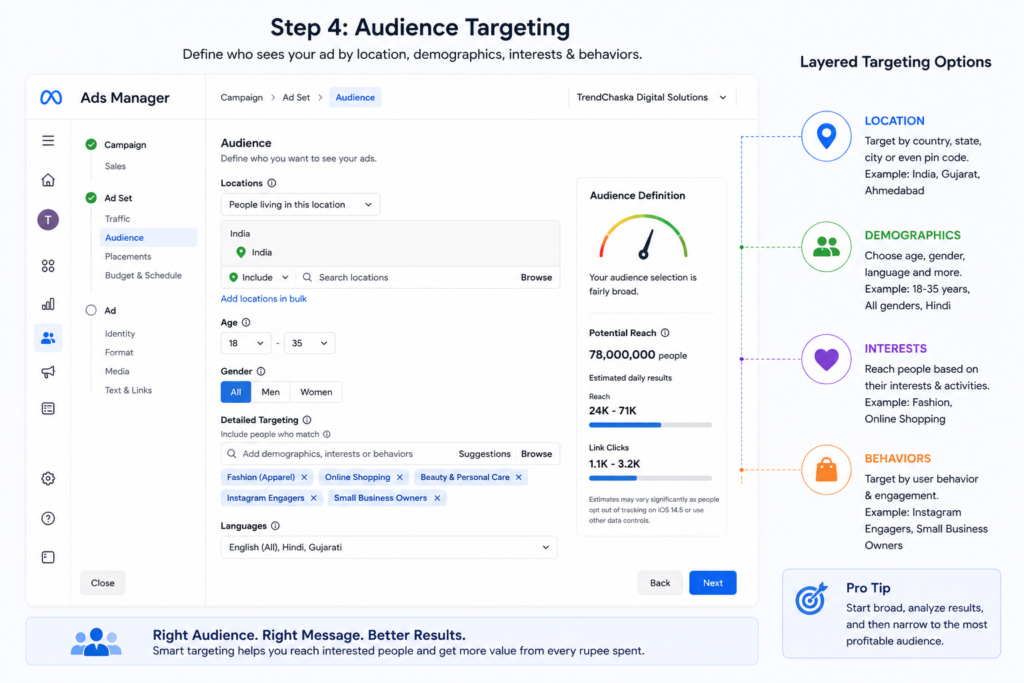Select the Audiences people icon in sidebar
This screenshot has width=1024, height=683.
[48, 338]
